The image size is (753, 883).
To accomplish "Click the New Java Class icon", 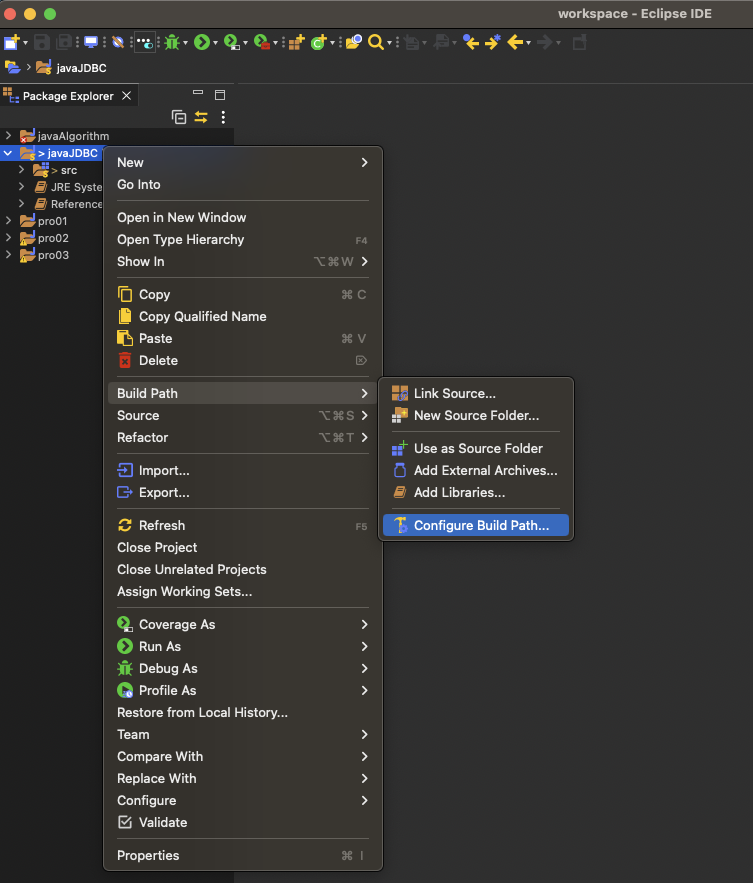I will pos(319,42).
